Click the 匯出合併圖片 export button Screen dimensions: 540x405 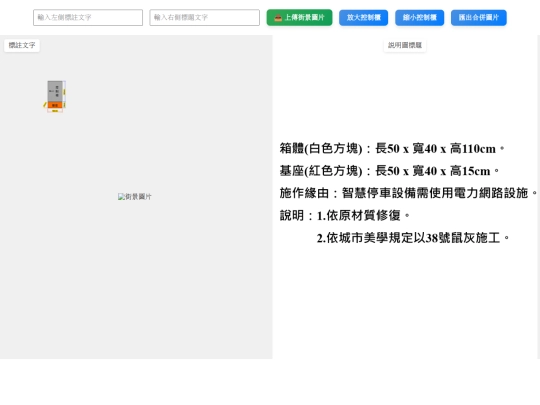479,18
